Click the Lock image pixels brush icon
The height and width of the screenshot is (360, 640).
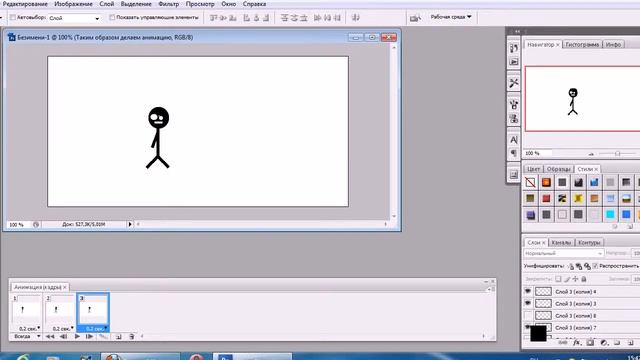click(567, 279)
